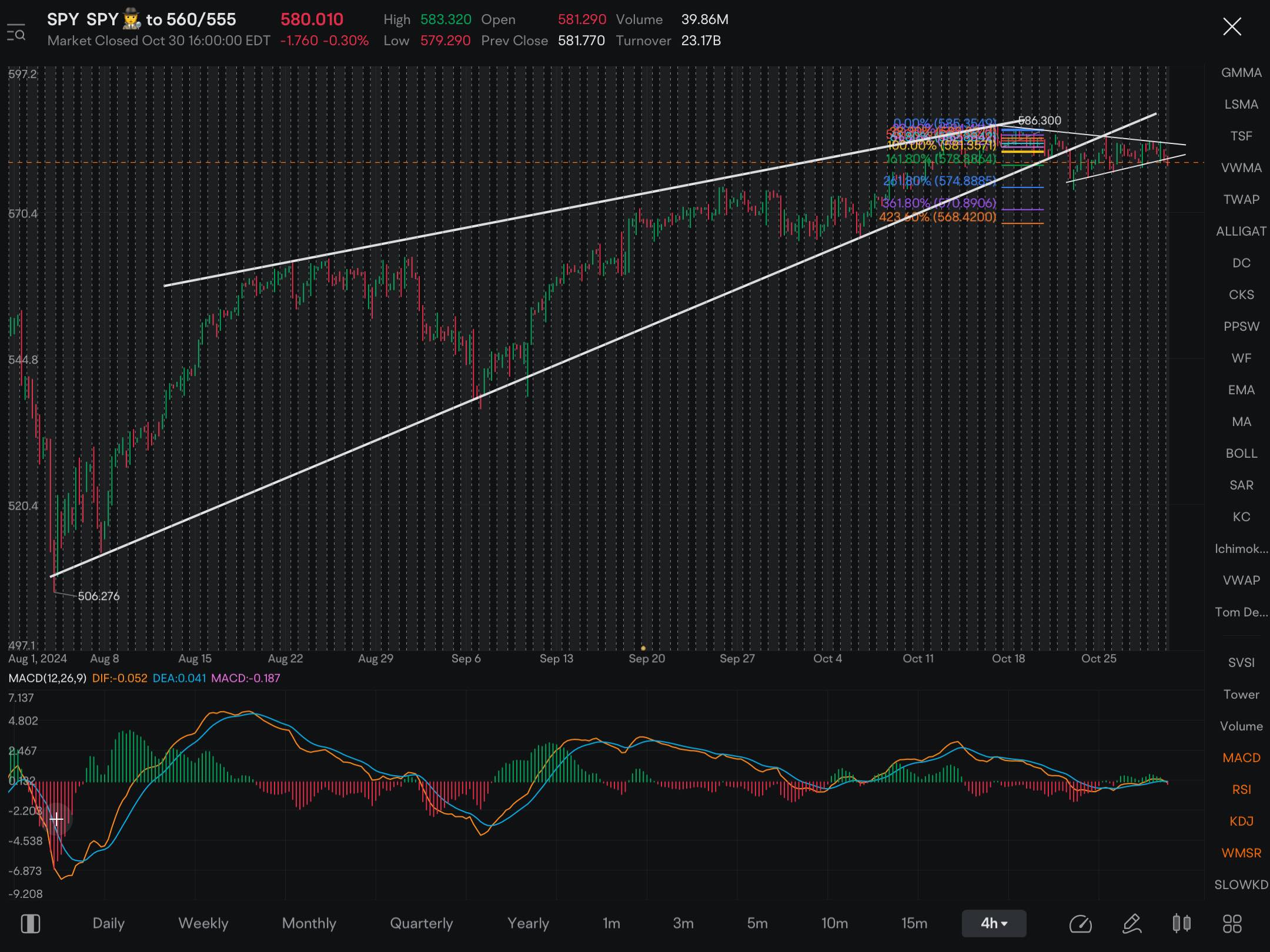Enable the SVSI sub-indicator
The image size is (1270, 952).
(1241, 663)
